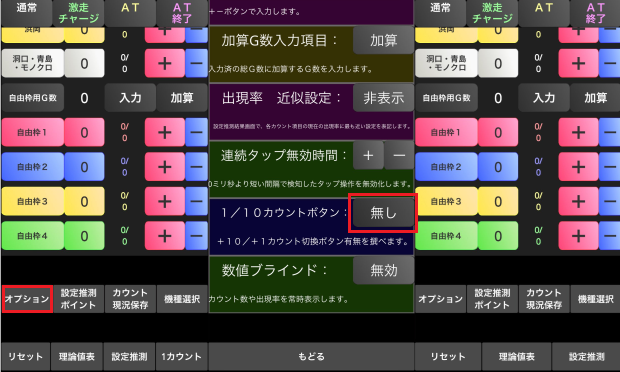Tap カウント現況保存 on the right screen
This screenshot has height=372, width=620.
coord(544,299)
